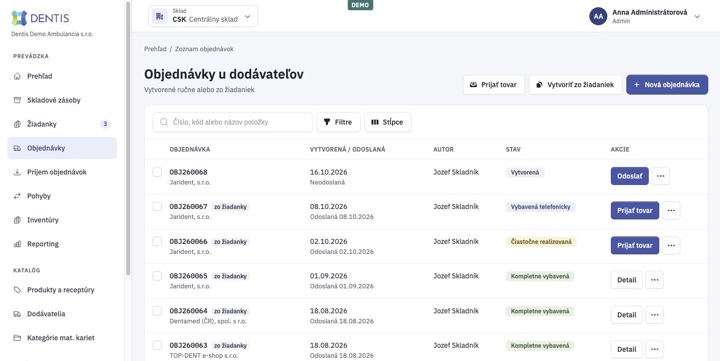Tick checkbox for order OBJ260065
Viewport: 720px width, 361px height.
tap(157, 276)
